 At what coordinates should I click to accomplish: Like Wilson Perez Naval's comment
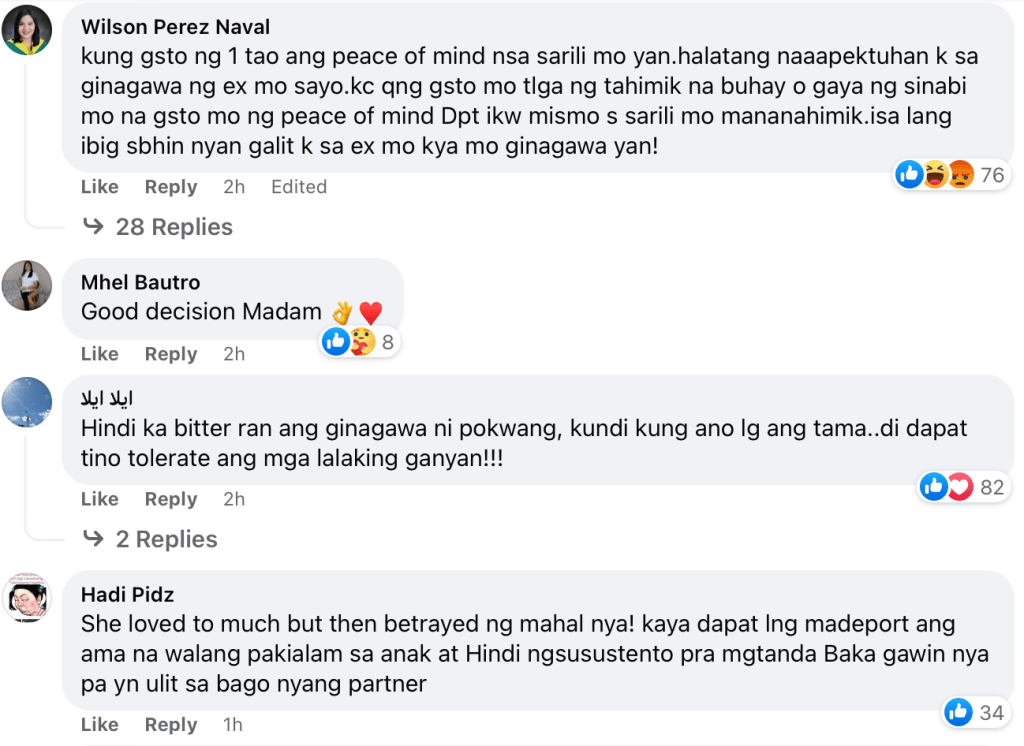click(x=100, y=187)
